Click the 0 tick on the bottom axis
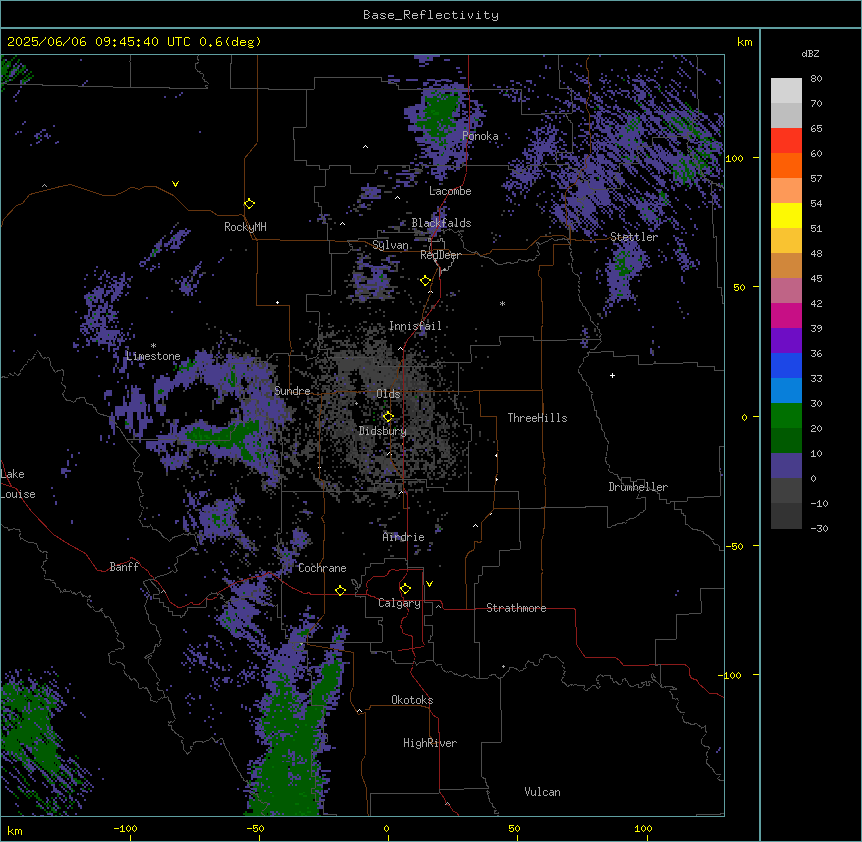The image size is (862, 842). tap(386, 828)
